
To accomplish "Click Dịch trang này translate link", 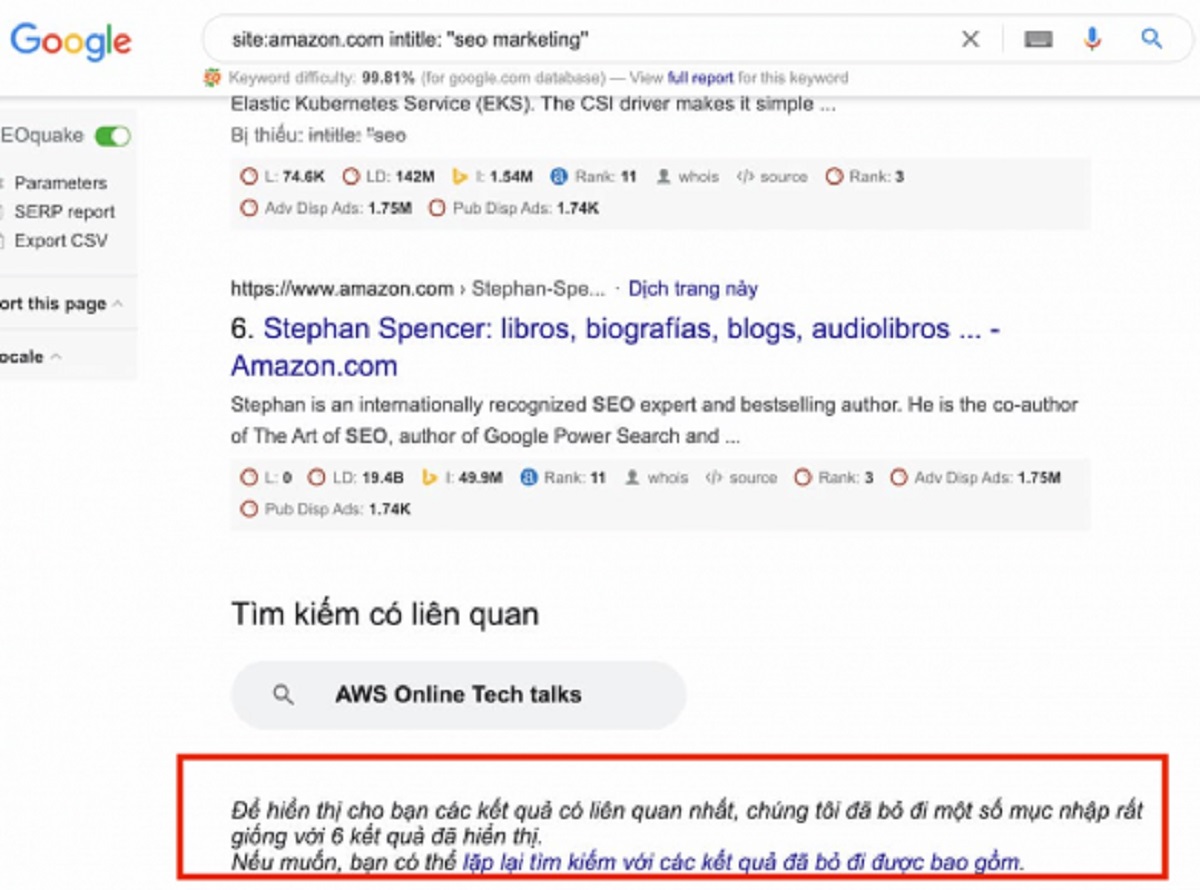I will pyautogui.click(x=693, y=289).
